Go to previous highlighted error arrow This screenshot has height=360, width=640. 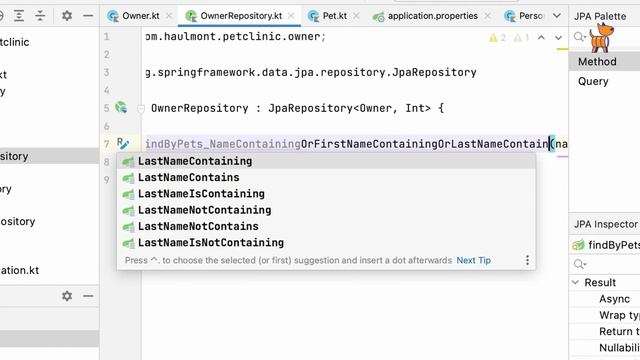541,38
